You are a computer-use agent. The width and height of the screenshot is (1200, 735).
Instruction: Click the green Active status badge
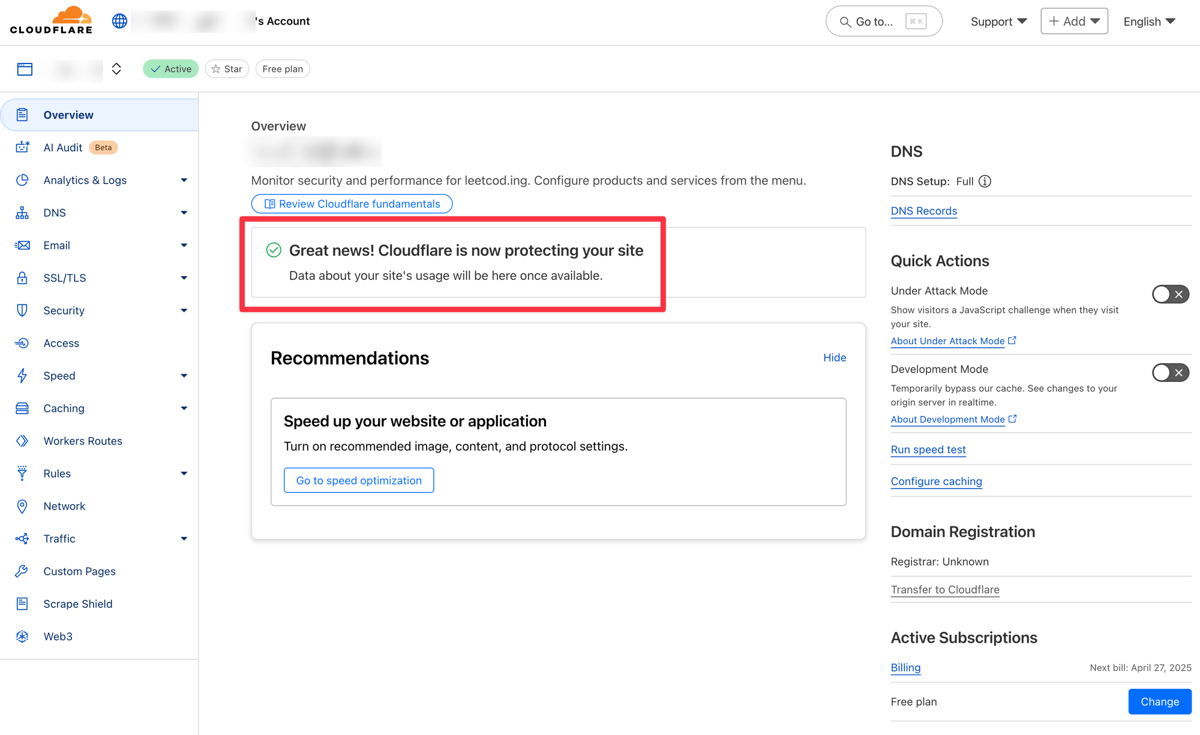pyautogui.click(x=171, y=69)
